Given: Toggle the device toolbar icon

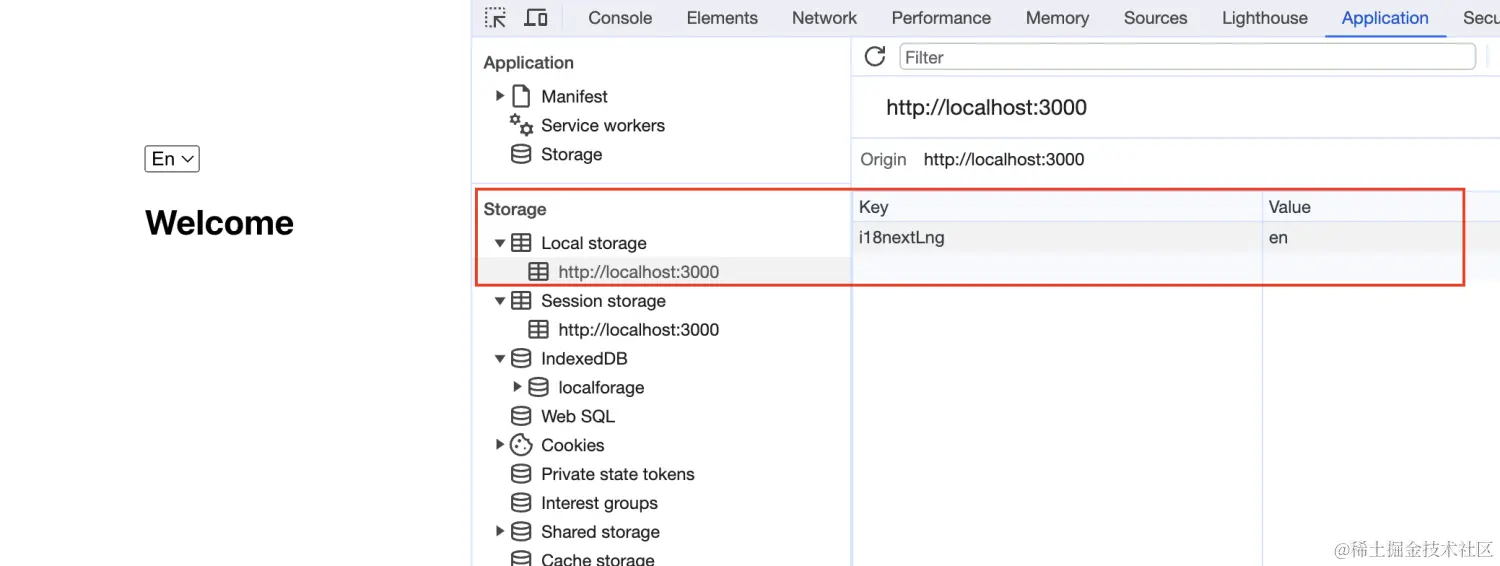Looking at the screenshot, I should tap(536, 18).
